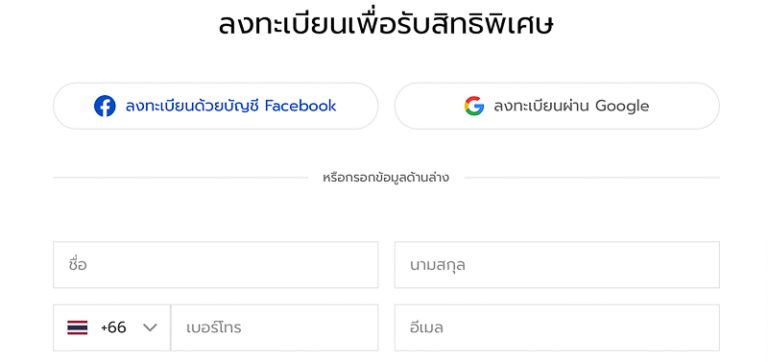768x362 pixels.
Task: Expand the chevron beside +66
Action: (x=150, y=328)
